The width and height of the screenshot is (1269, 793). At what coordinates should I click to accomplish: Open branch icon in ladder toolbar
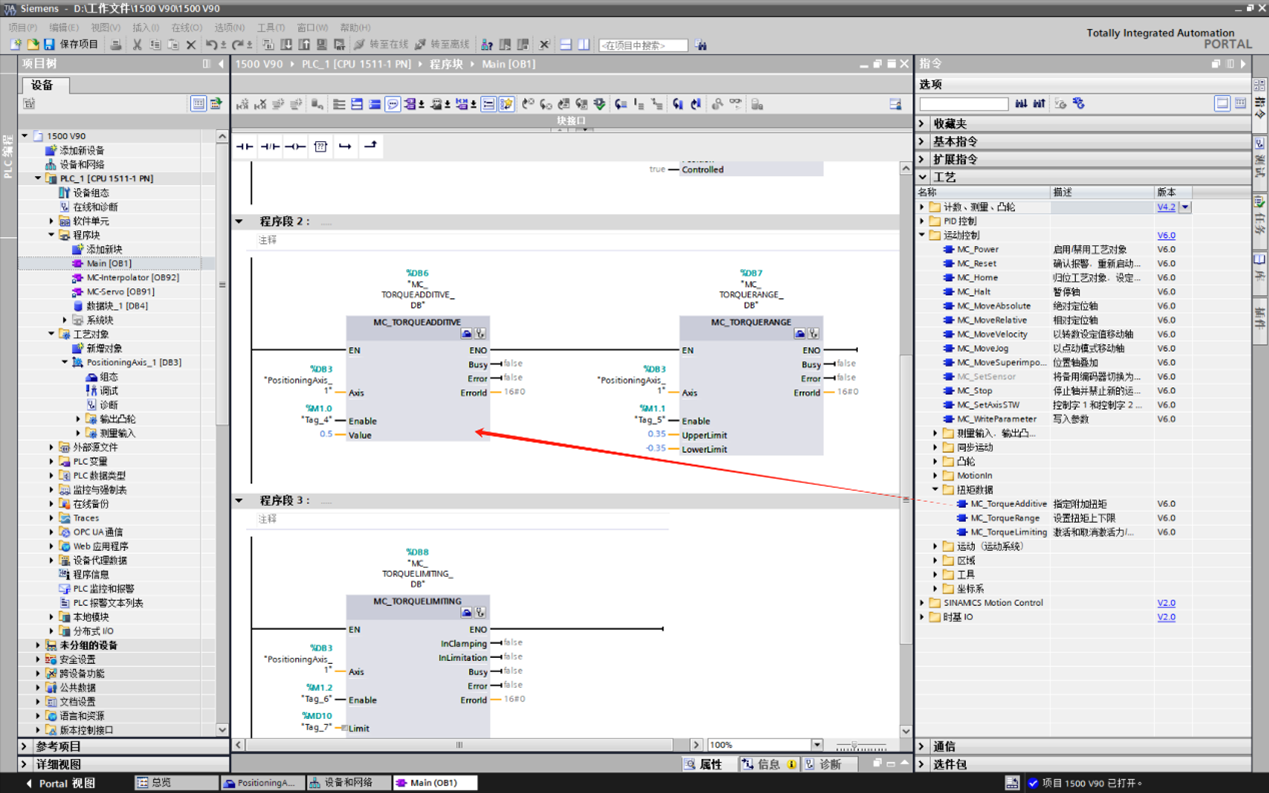tap(345, 147)
